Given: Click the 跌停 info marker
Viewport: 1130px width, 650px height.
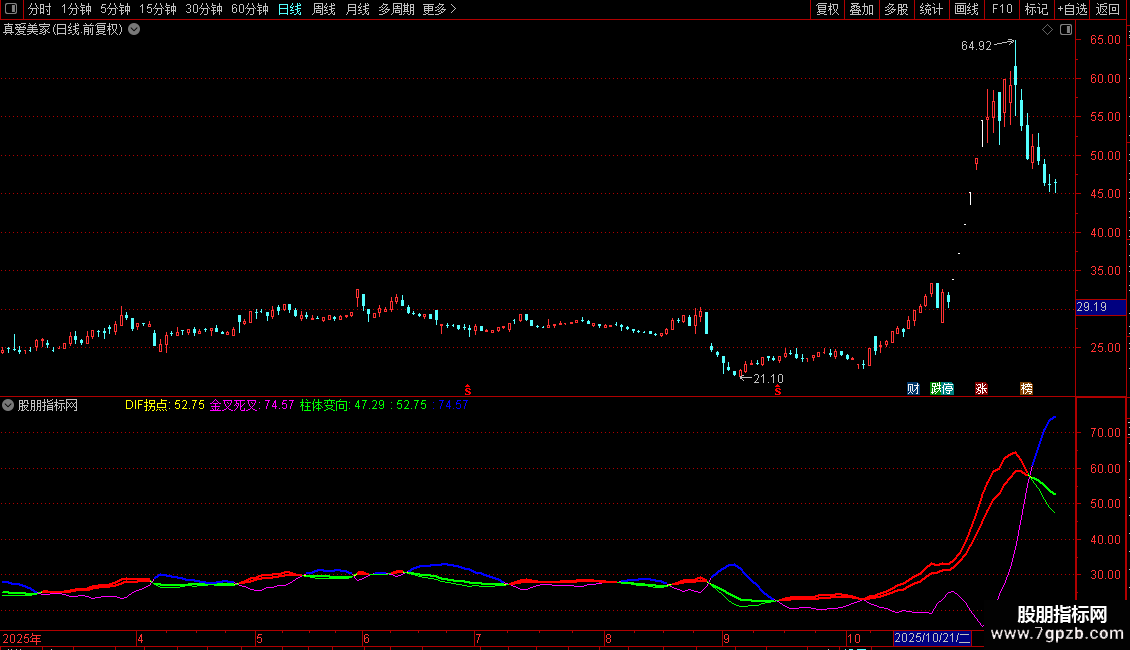Looking at the screenshot, I should click(x=942, y=388).
